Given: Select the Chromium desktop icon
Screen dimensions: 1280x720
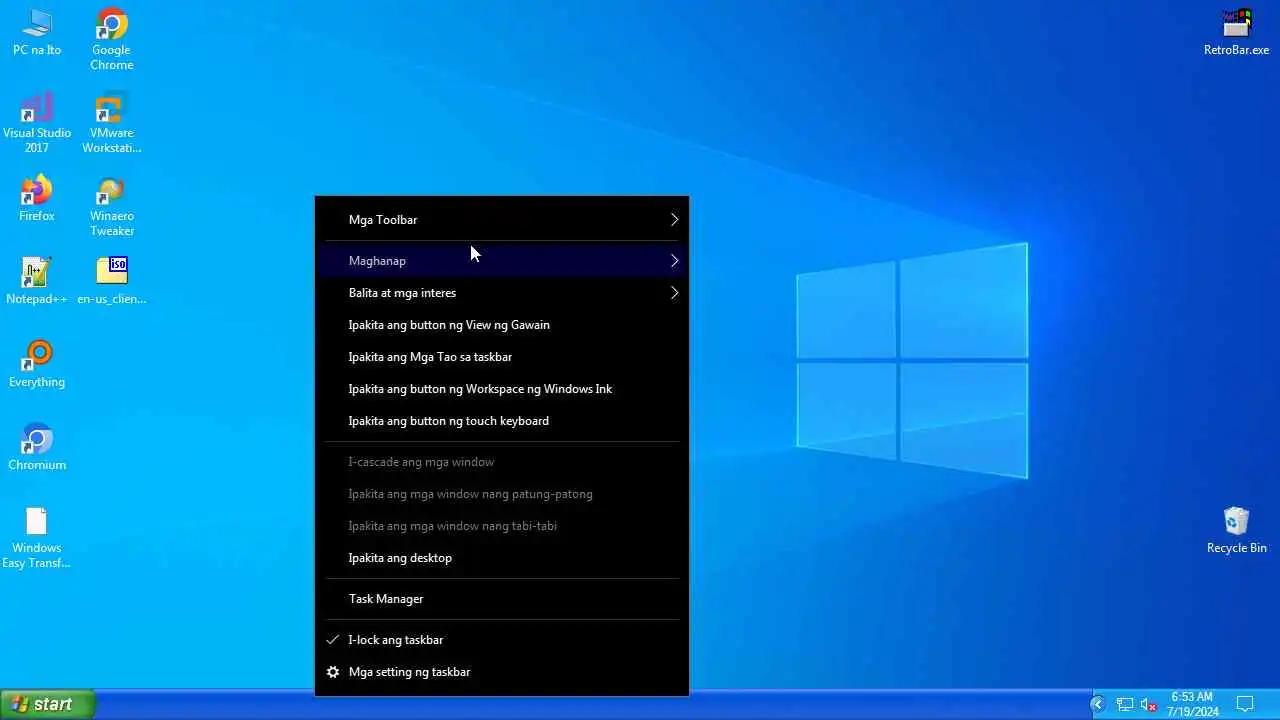Looking at the screenshot, I should click(37, 447).
